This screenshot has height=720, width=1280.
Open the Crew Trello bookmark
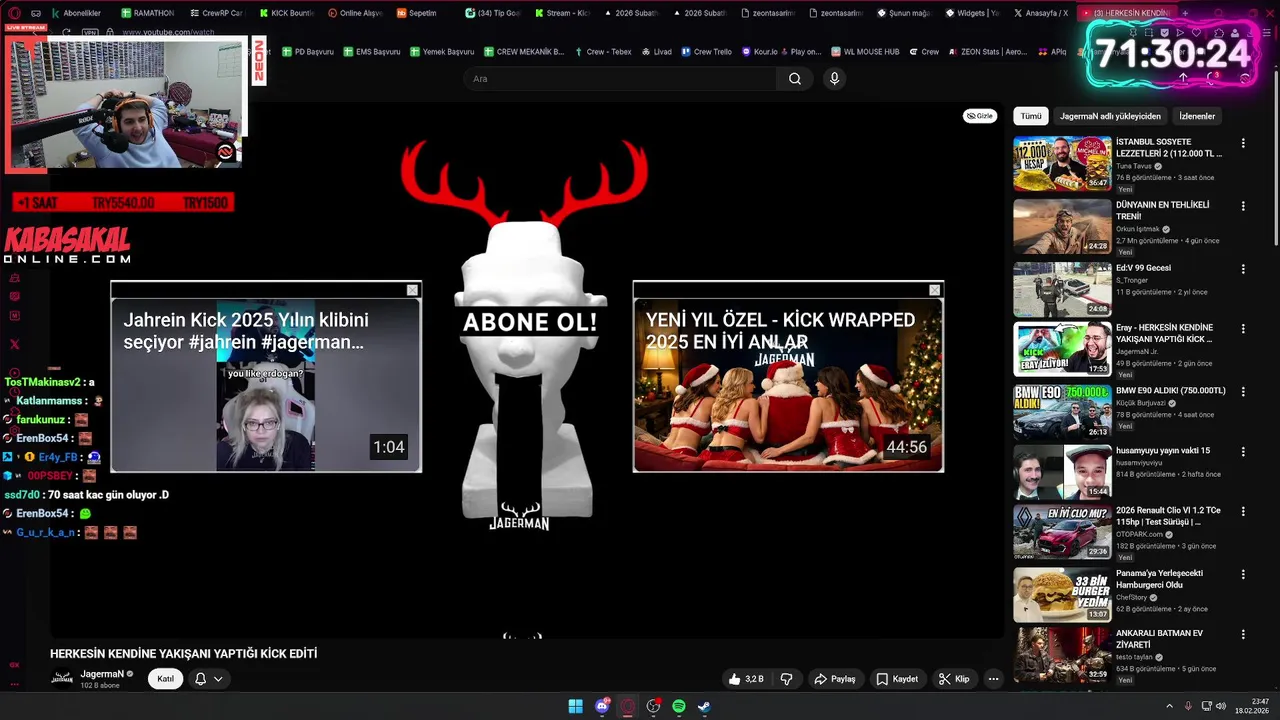tap(706, 51)
